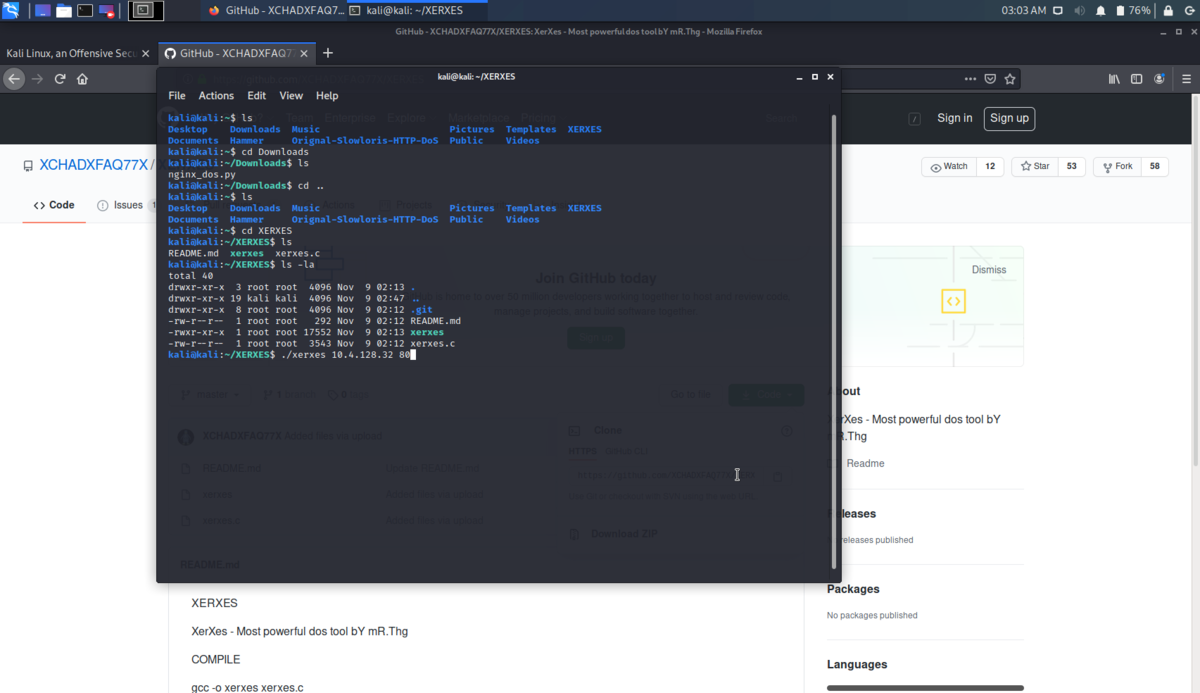Launch terminal emulator from the top panel
1200x693 pixels.
point(85,11)
